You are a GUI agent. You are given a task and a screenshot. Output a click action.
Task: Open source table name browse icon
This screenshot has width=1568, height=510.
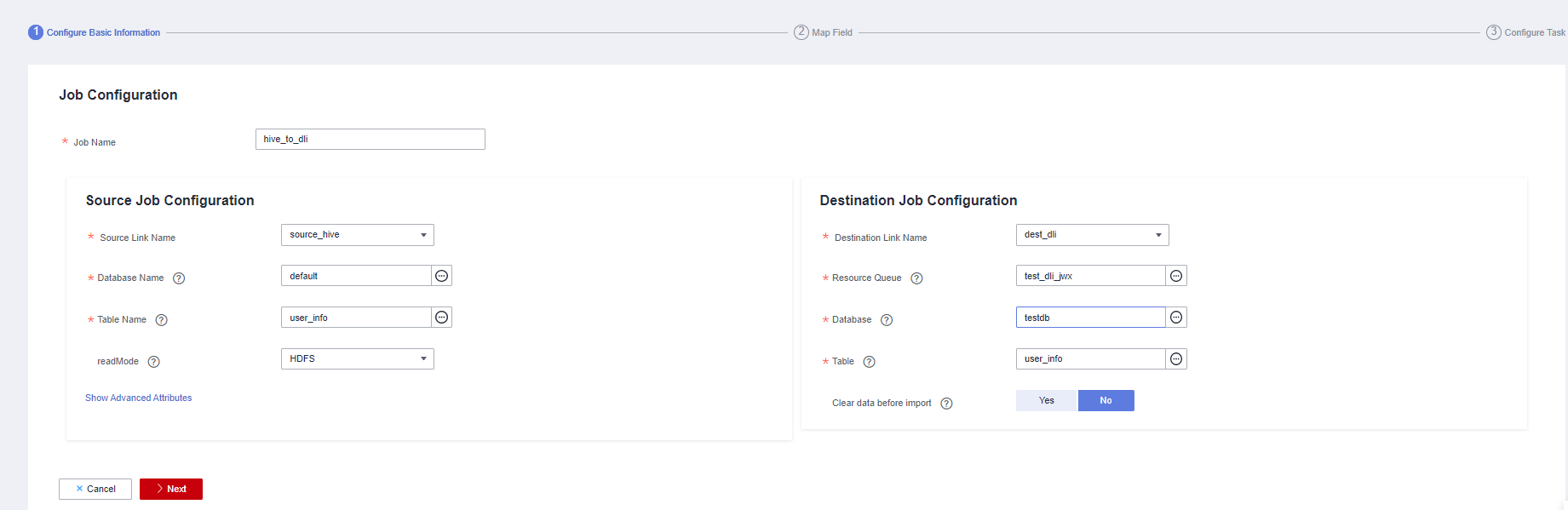tap(441, 318)
